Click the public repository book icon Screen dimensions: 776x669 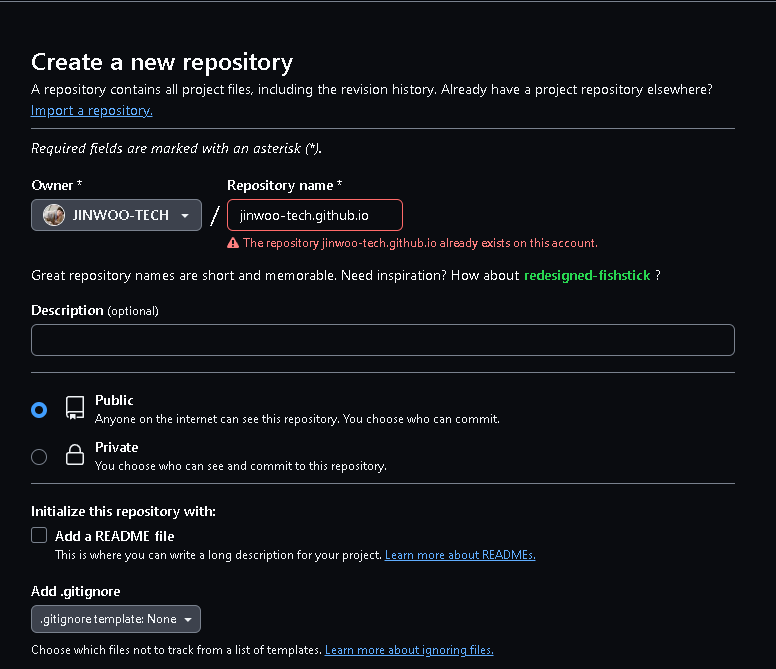pos(75,408)
